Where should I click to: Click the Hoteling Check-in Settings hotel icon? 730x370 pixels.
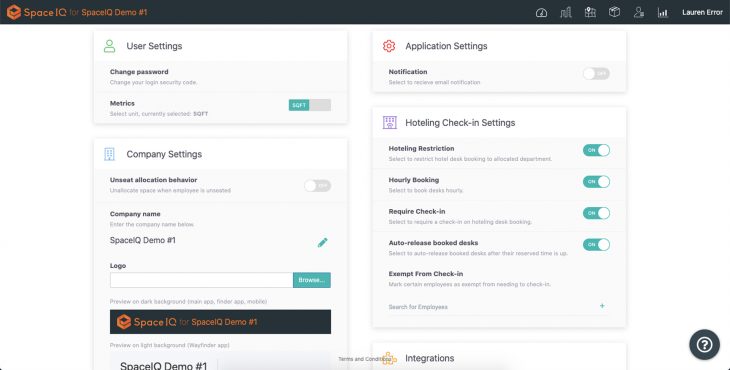[390, 122]
